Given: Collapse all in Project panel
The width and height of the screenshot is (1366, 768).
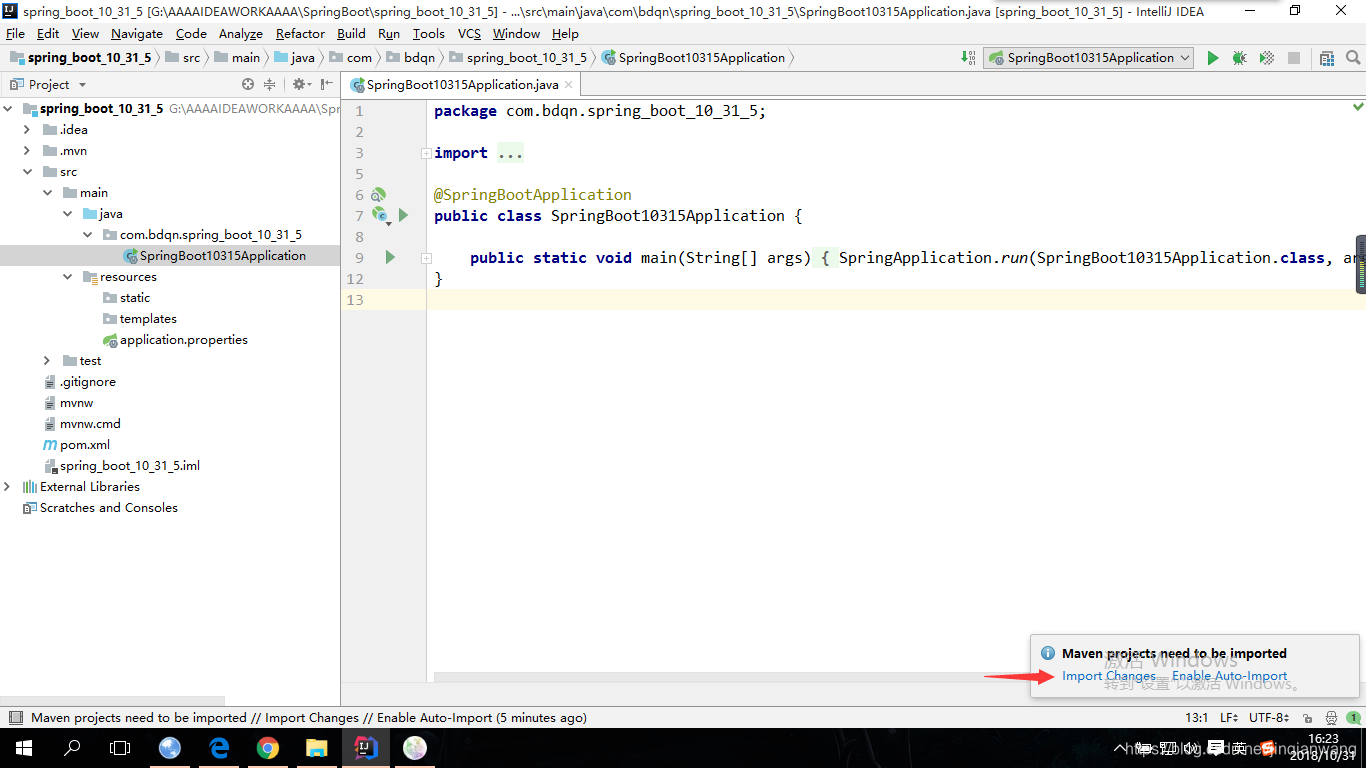Looking at the screenshot, I should coord(269,85).
